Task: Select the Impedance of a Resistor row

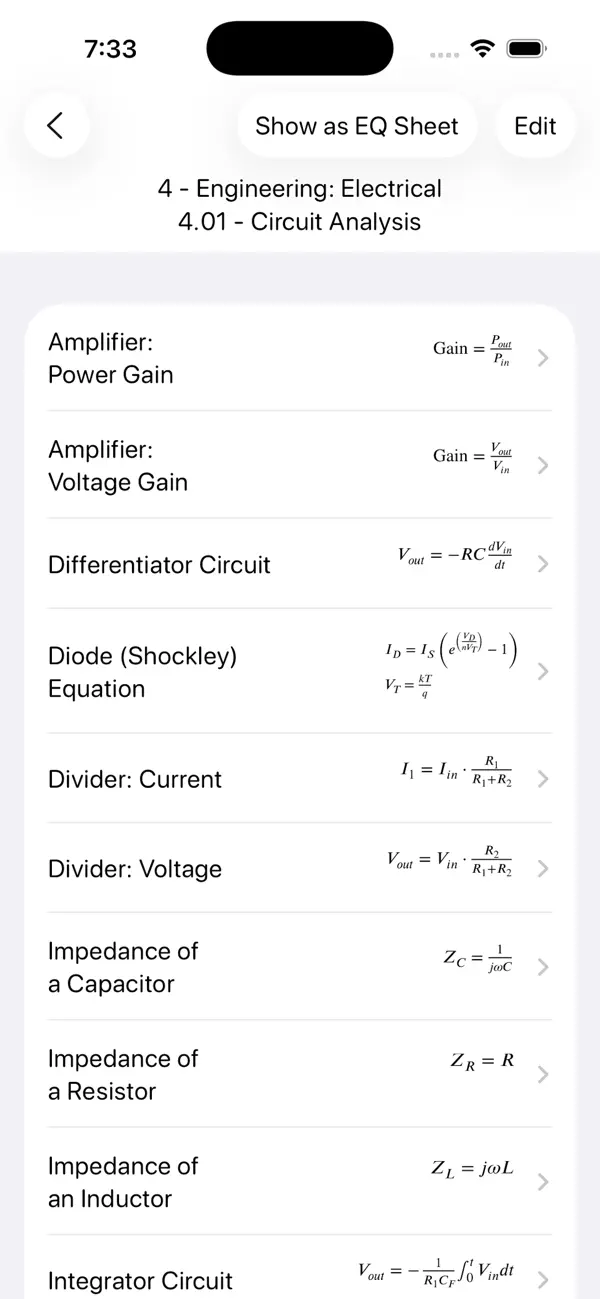Action: coord(300,1075)
